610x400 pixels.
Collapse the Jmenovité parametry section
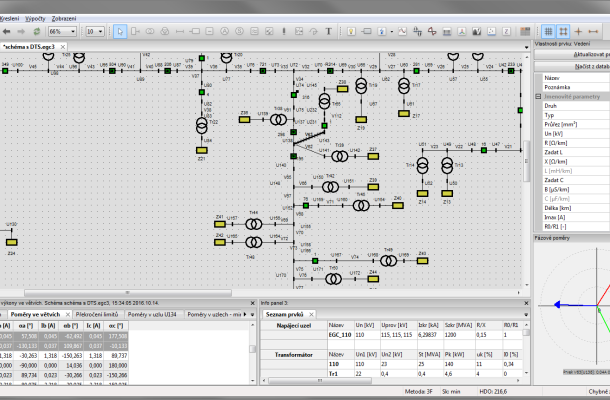[x=538, y=95]
